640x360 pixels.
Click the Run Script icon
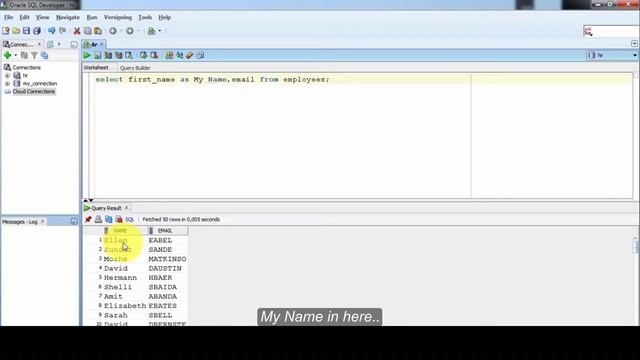[x=98, y=56]
